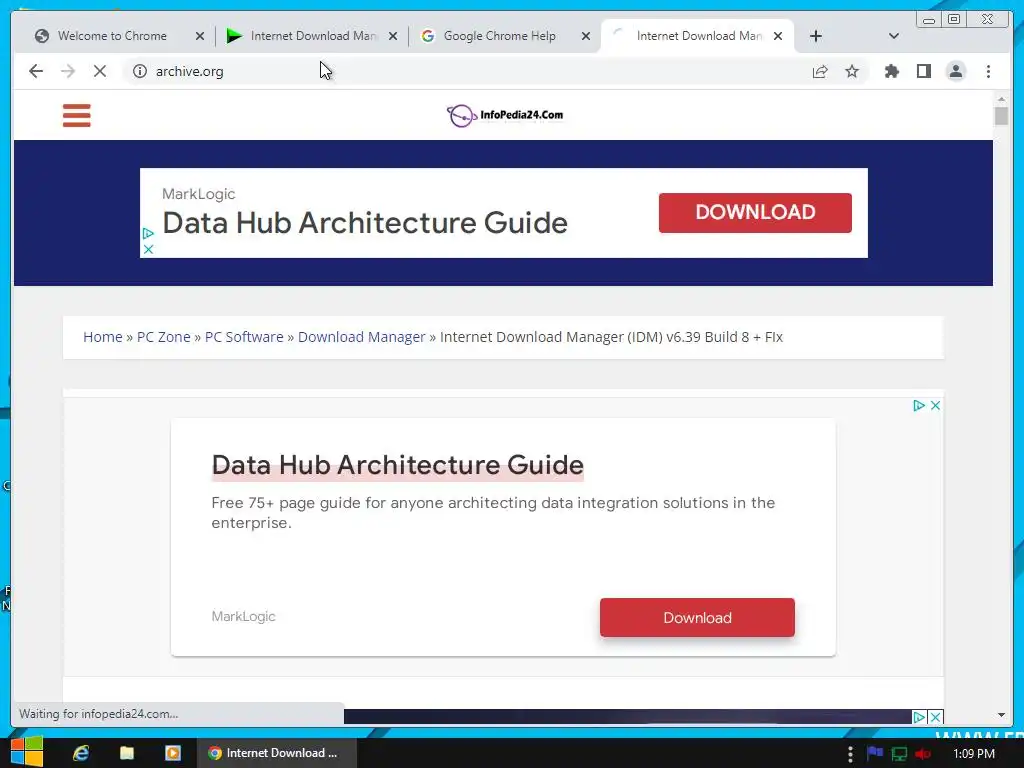Click the MarkLogic advertiser name in card
Viewport: 1024px width, 768px height.
tap(243, 616)
